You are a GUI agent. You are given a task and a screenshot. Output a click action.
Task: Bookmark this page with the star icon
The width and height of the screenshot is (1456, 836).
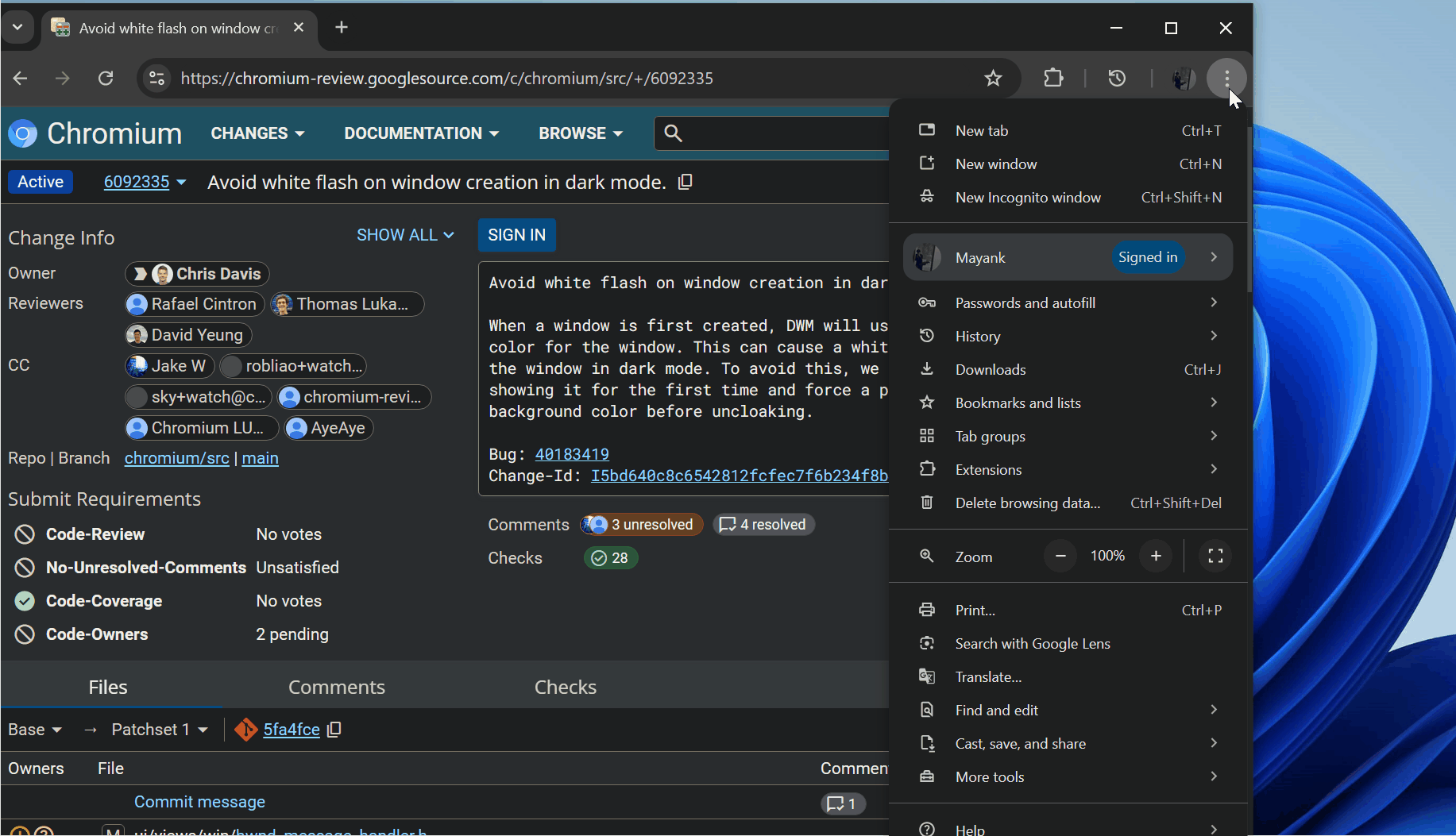pos(993,78)
